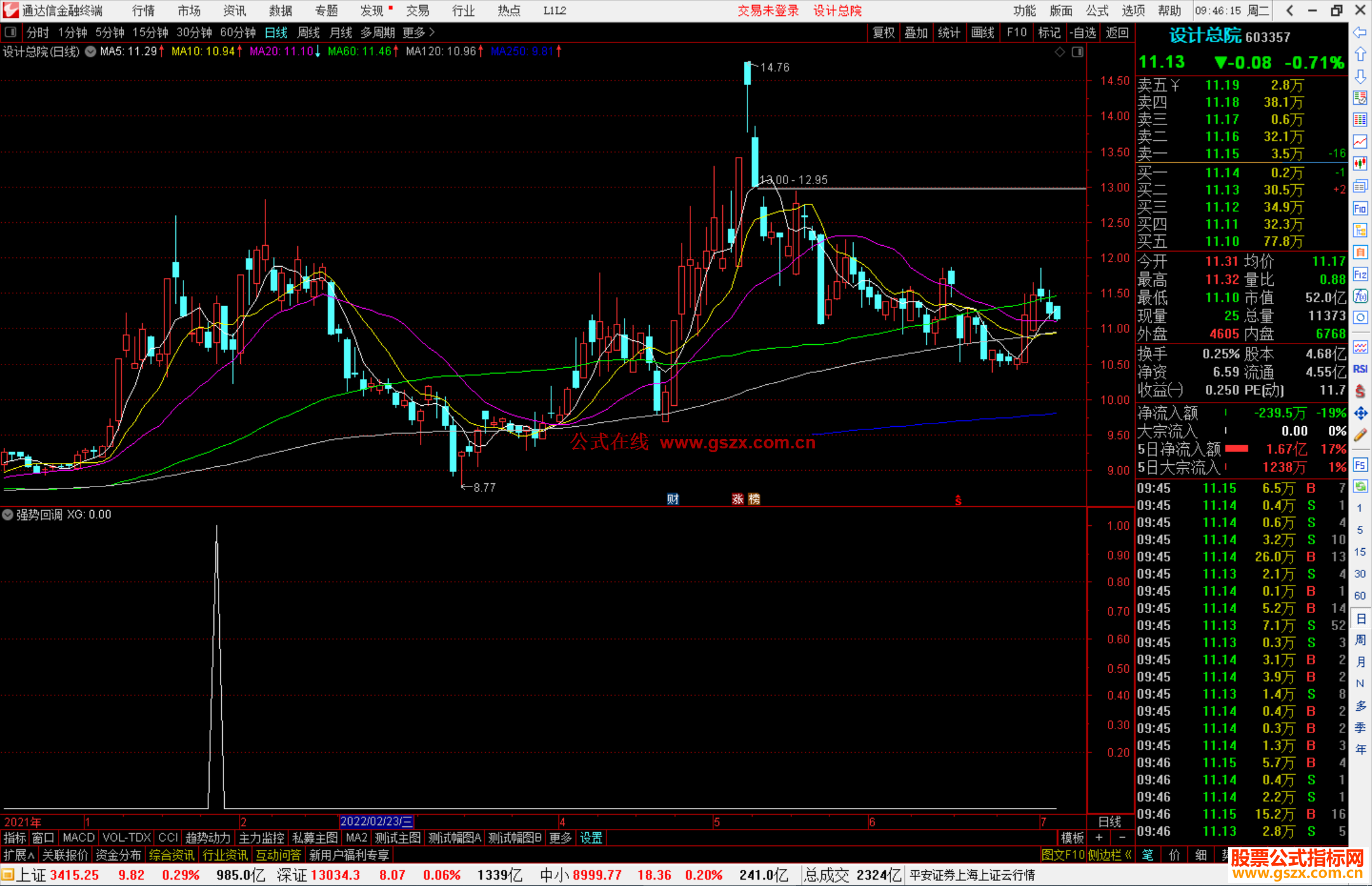Click the 图文F10 link
The width and height of the screenshot is (1372, 886).
(1063, 855)
